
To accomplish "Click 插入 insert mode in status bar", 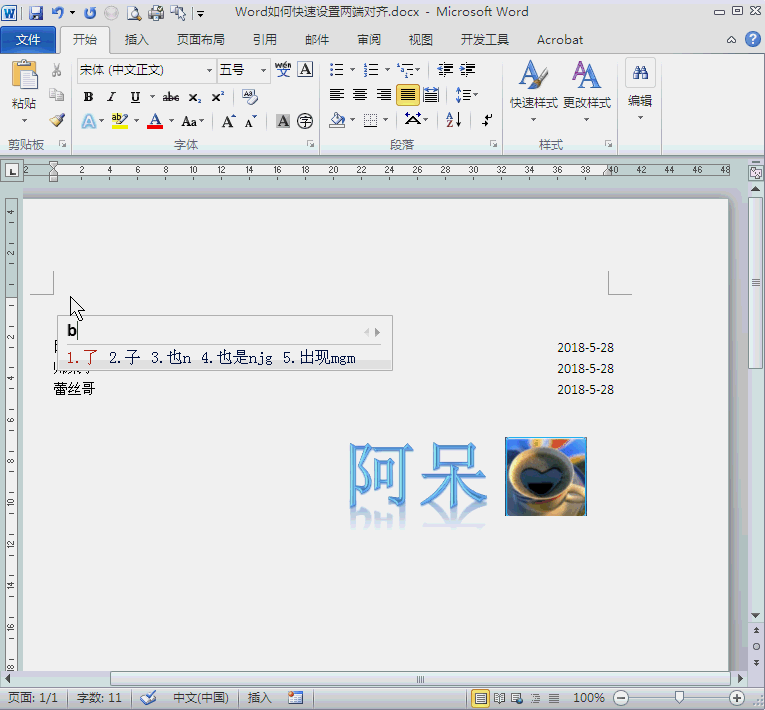I will pyautogui.click(x=259, y=697).
